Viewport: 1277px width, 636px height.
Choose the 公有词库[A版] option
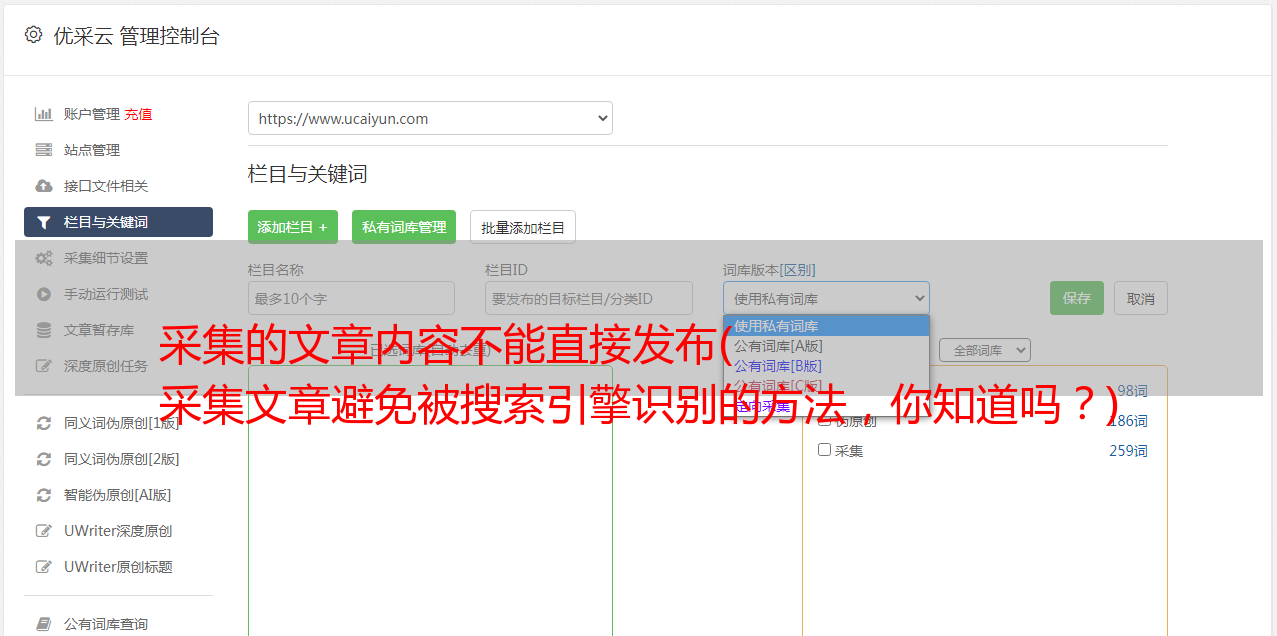click(826, 346)
